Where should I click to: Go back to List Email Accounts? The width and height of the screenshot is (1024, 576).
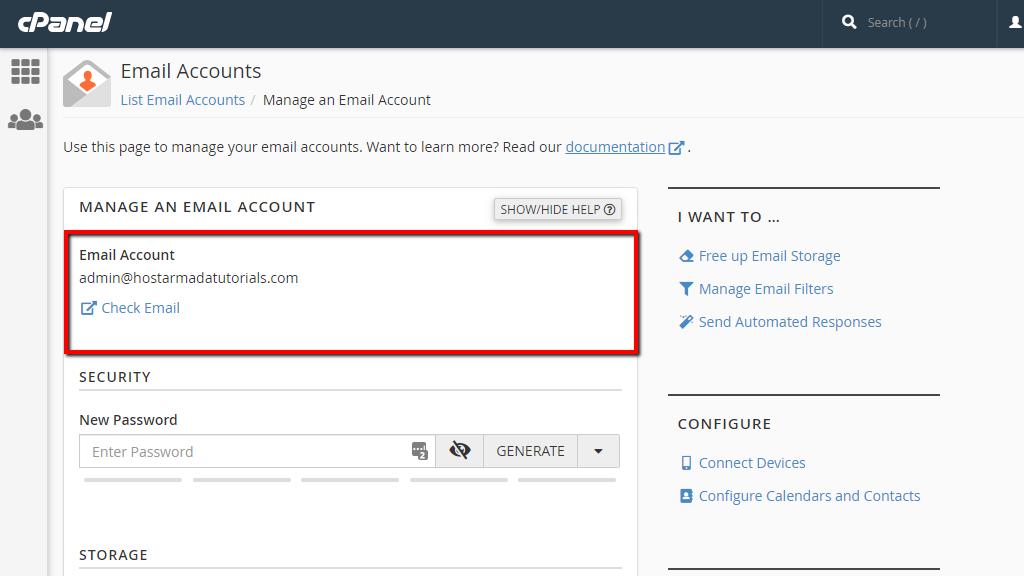(182, 100)
